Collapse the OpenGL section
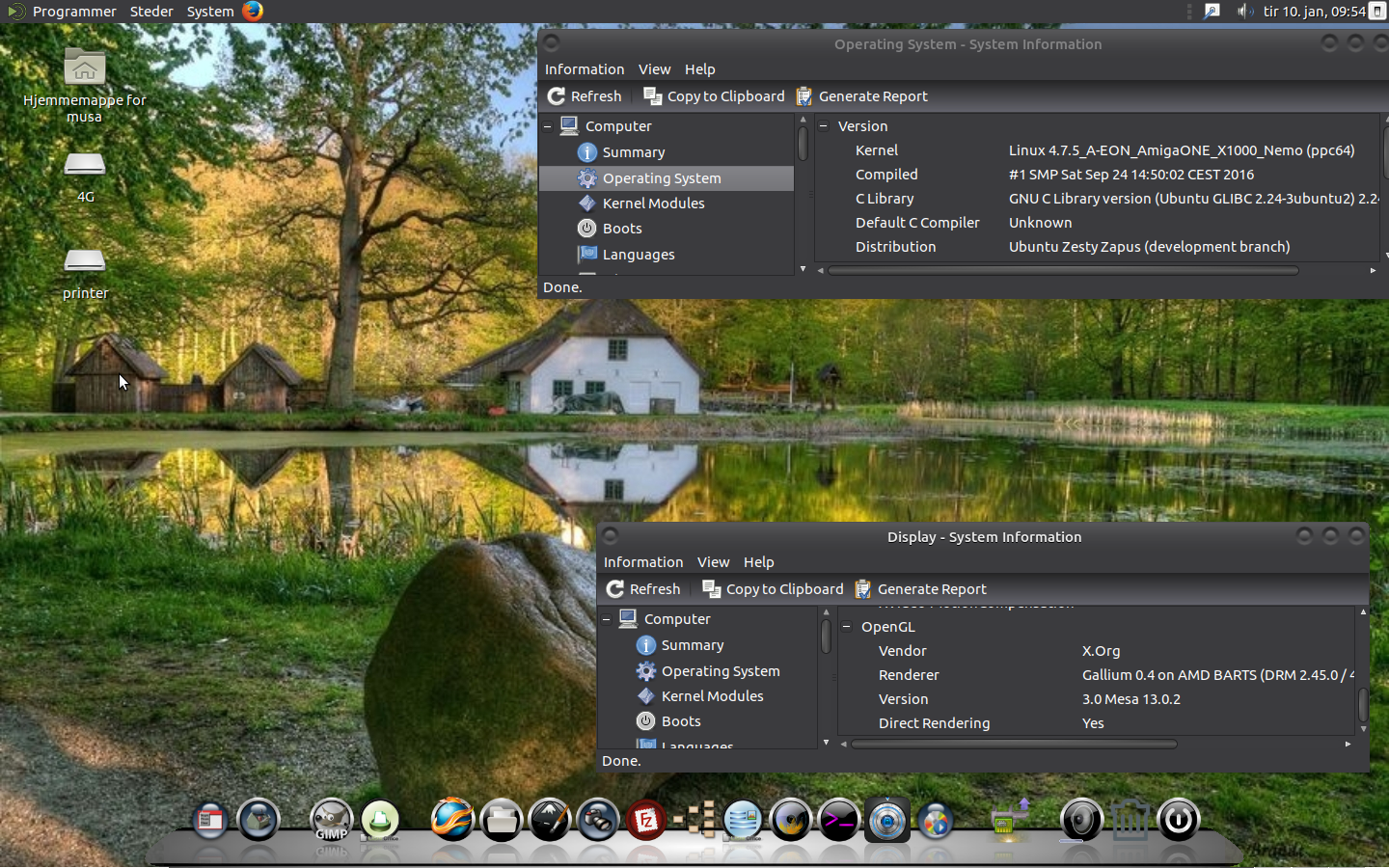 click(847, 627)
